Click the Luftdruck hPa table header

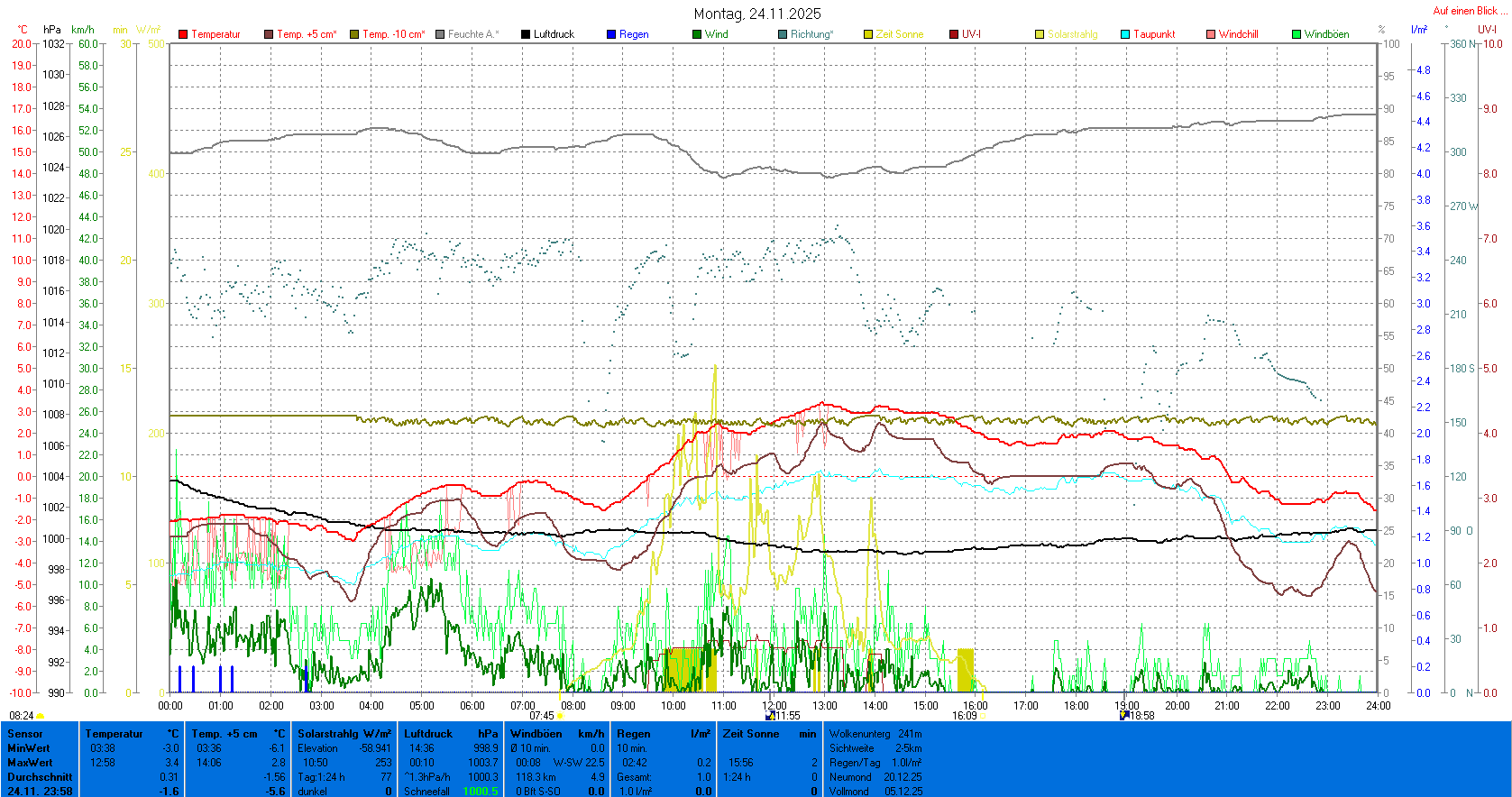[x=450, y=734]
